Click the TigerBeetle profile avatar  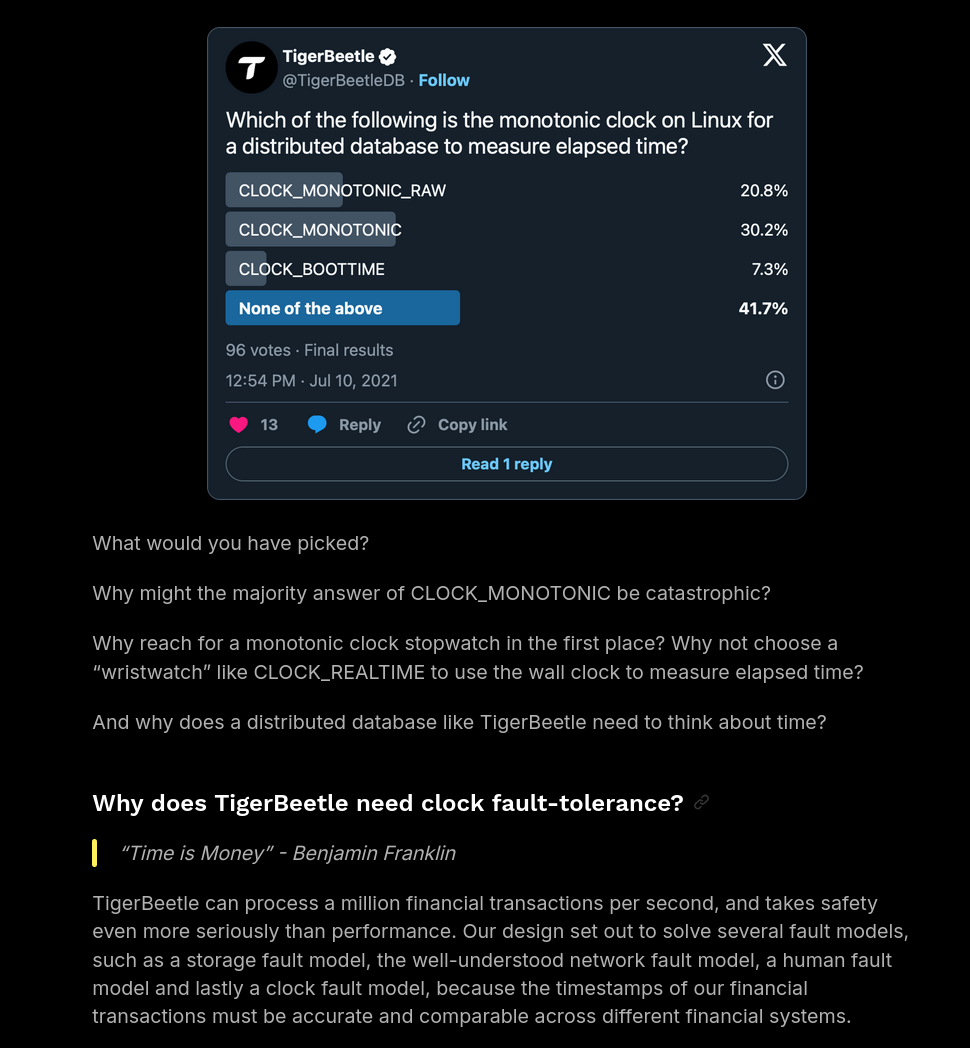pos(251,67)
